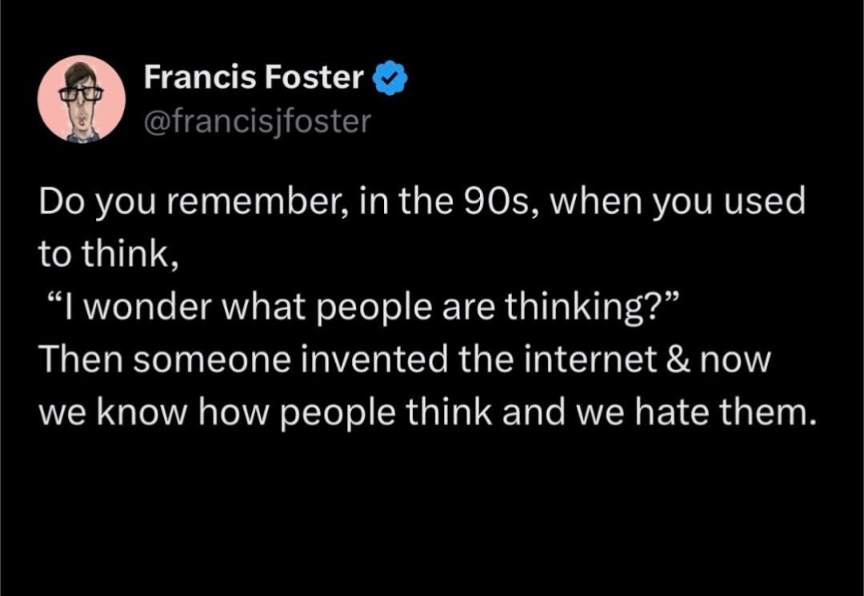This screenshot has width=864, height=596.
Task: Open Francis Foster's cartoon profile avatar
Action: (82, 98)
